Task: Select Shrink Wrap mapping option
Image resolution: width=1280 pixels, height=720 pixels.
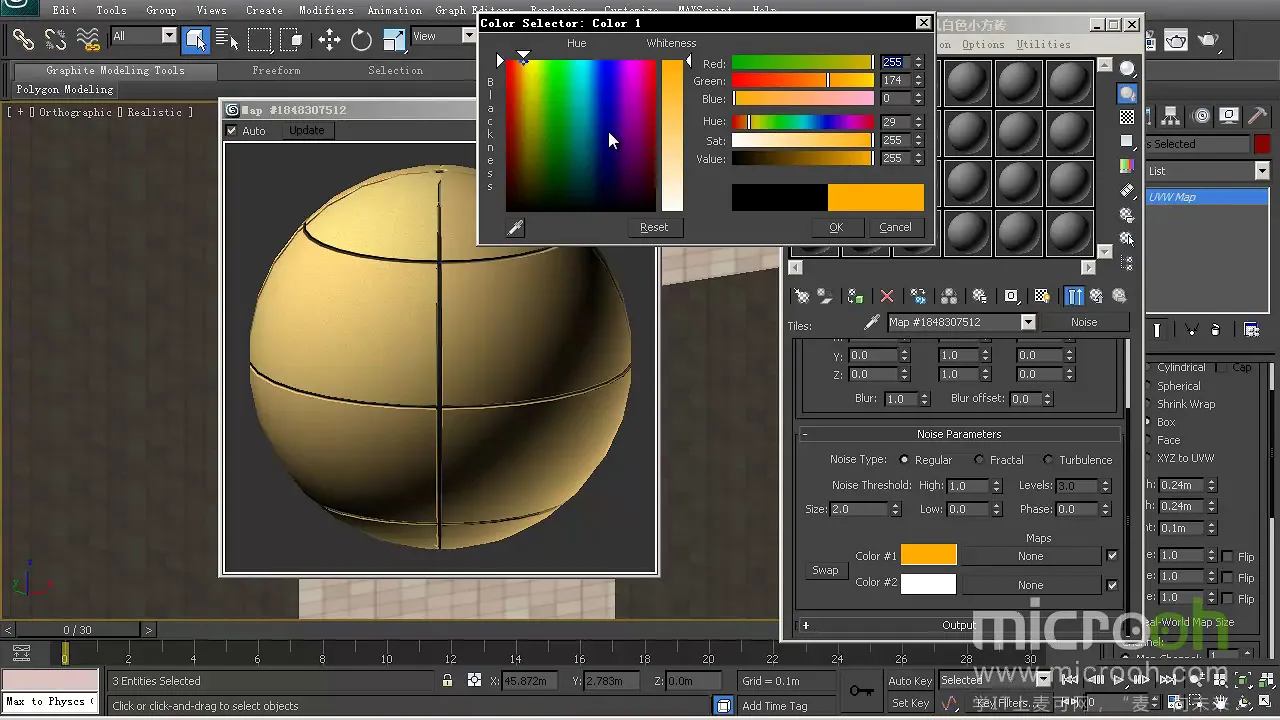Action: click(x=1186, y=404)
